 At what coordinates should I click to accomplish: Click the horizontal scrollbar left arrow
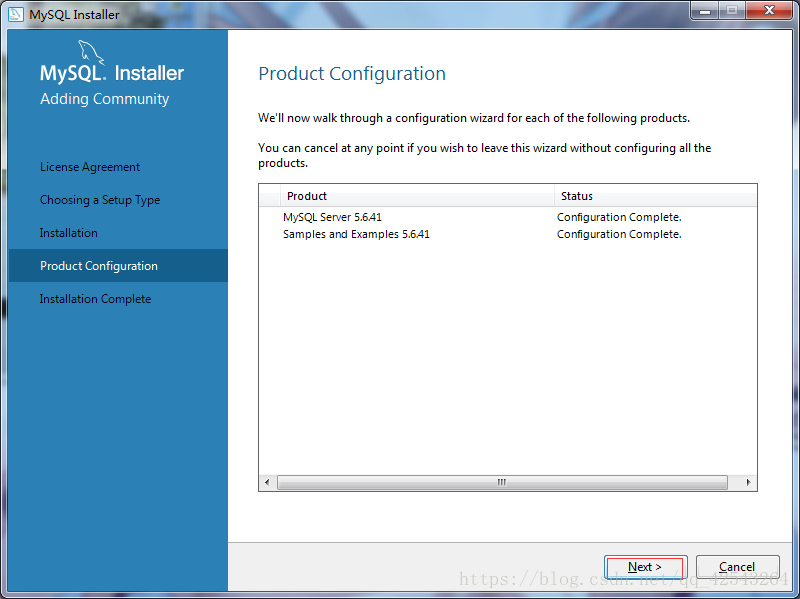267,482
